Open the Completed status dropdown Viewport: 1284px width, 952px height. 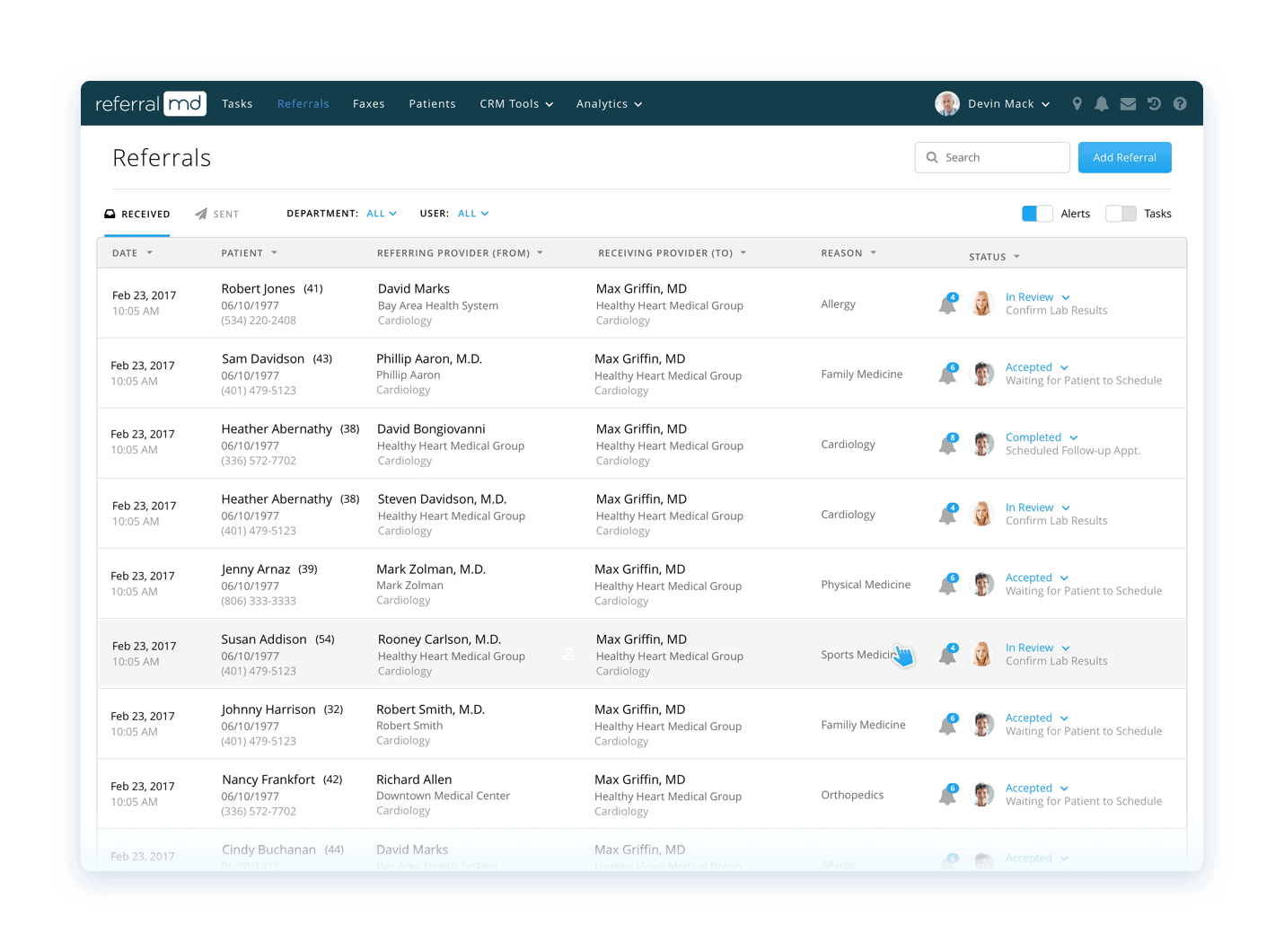pyautogui.click(x=1042, y=437)
